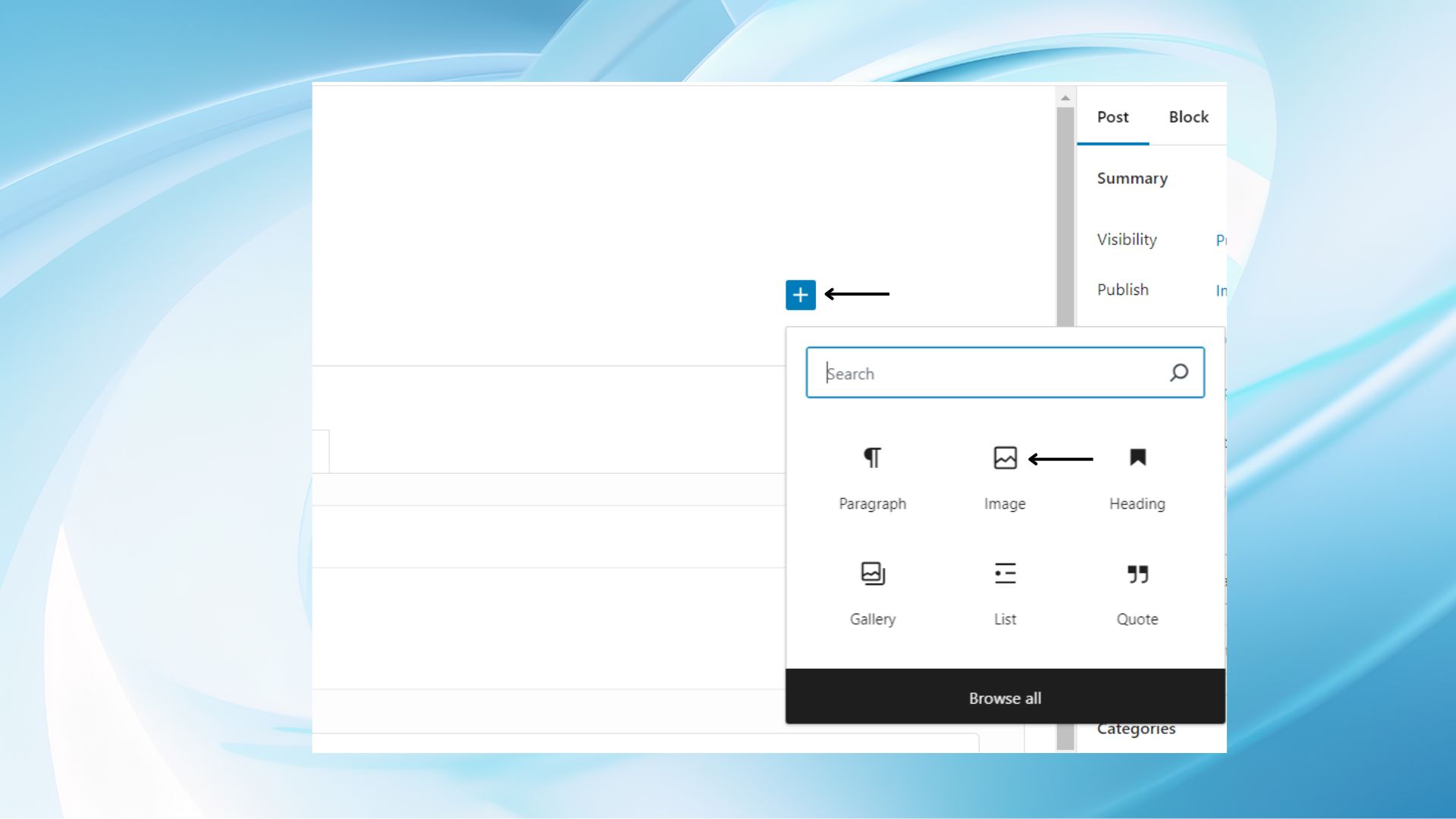Click the search magnifier icon
Screen dimensions: 1456x819
pyautogui.click(x=1179, y=372)
